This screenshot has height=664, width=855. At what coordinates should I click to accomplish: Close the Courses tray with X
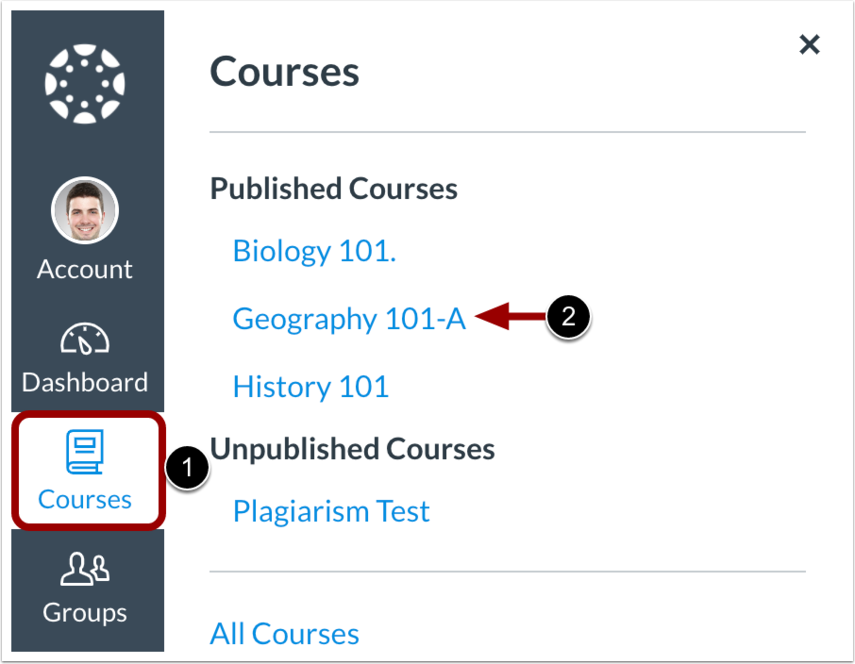[810, 45]
